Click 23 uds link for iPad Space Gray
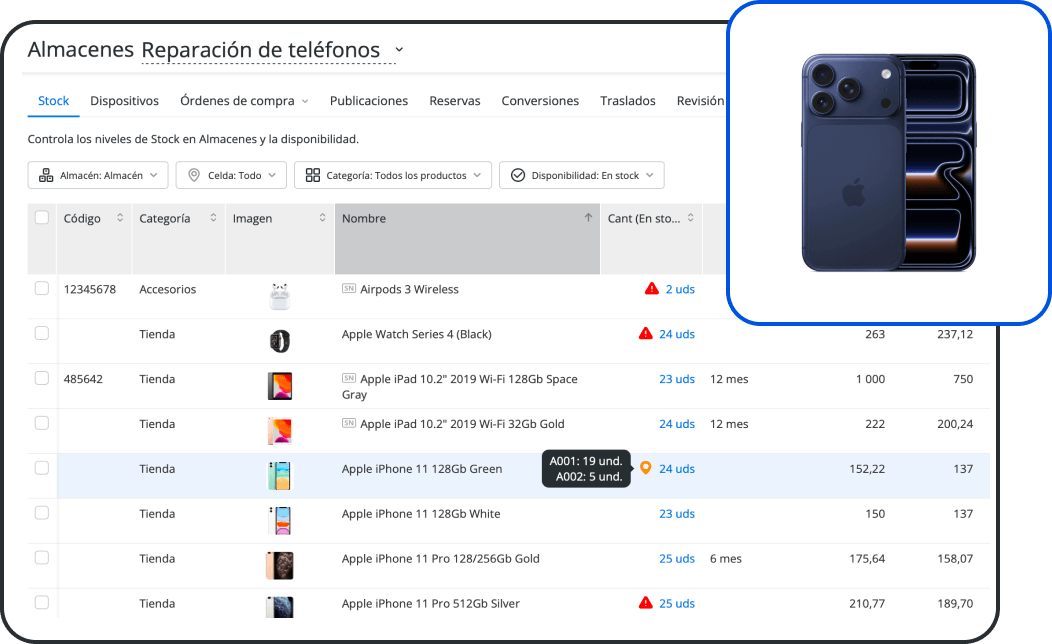Viewport: 1052px width, 644px height. pos(676,379)
